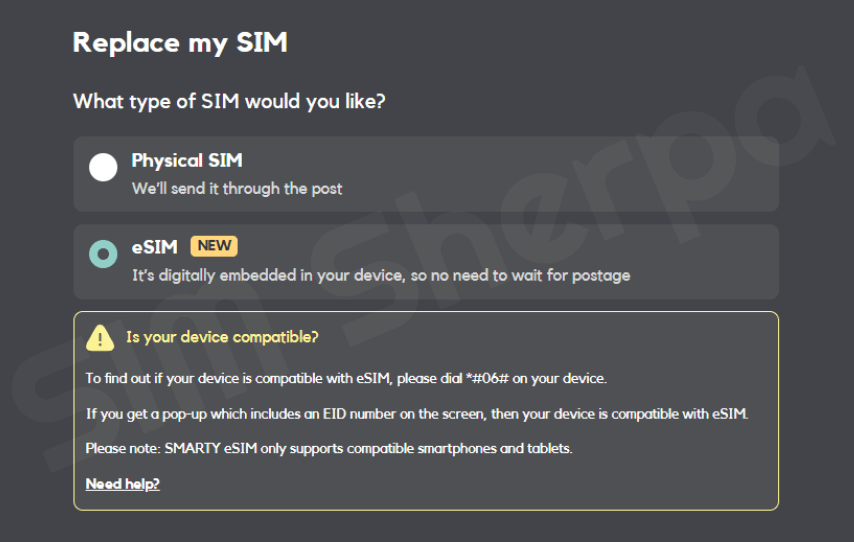The width and height of the screenshot is (854, 542).
Task: Click "We'll send it through the post" text
Action: (x=237, y=188)
